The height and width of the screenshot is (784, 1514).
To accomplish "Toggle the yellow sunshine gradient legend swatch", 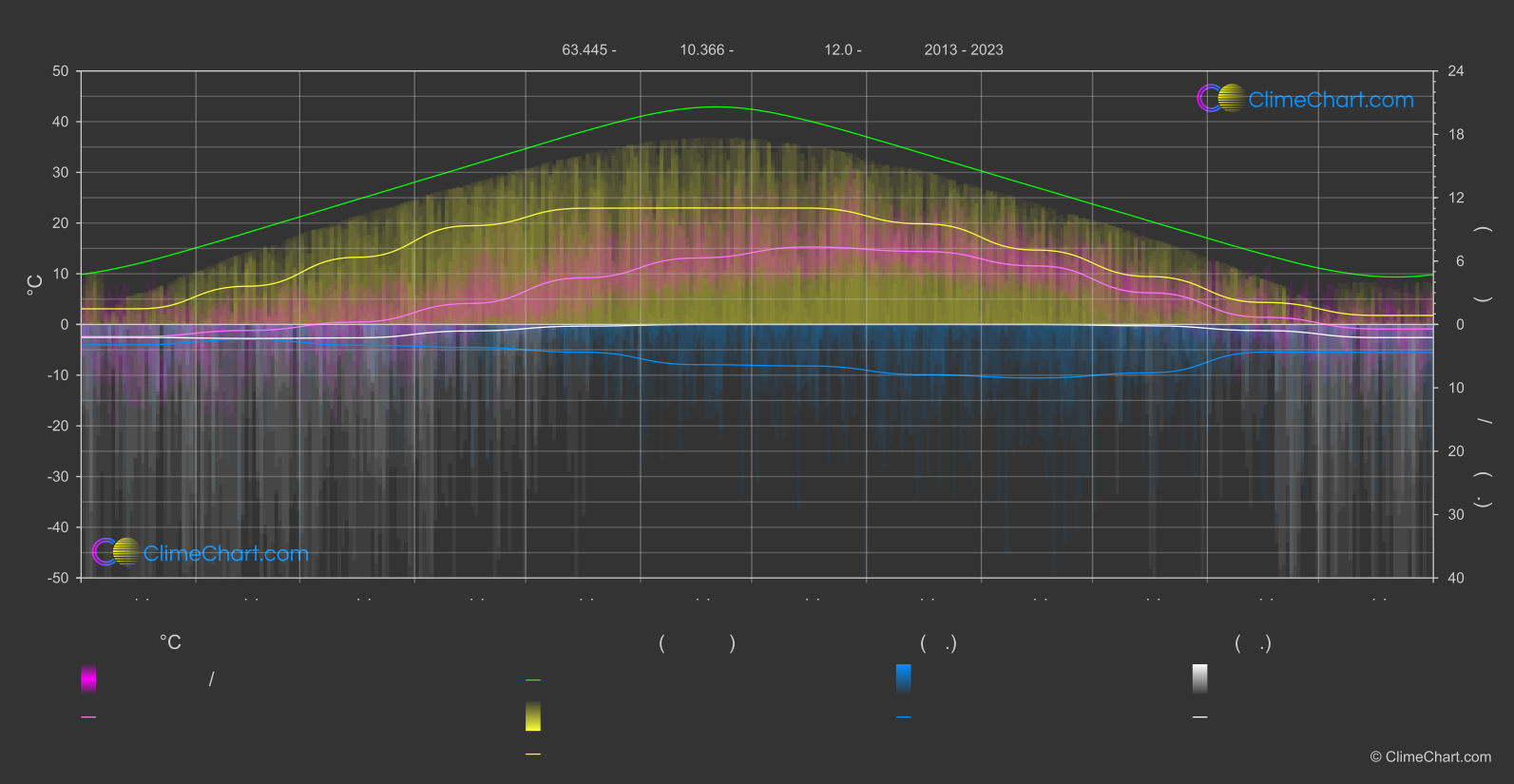I will [x=533, y=717].
